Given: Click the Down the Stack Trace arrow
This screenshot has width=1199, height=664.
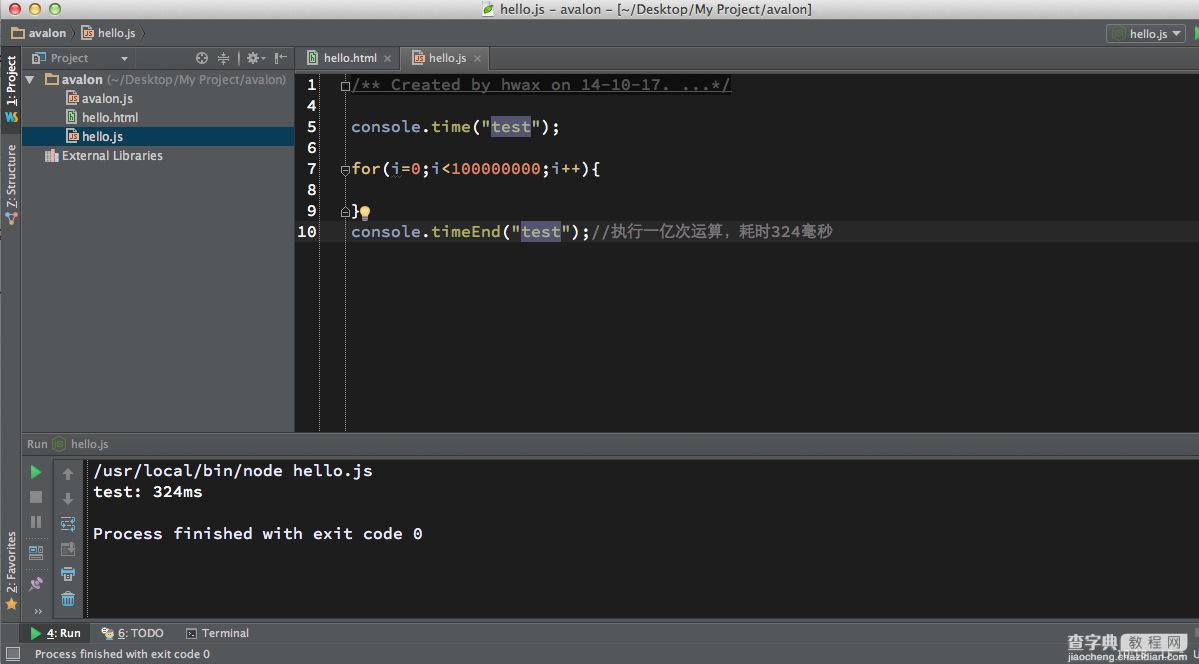Looking at the screenshot, I should coord(68,499).
